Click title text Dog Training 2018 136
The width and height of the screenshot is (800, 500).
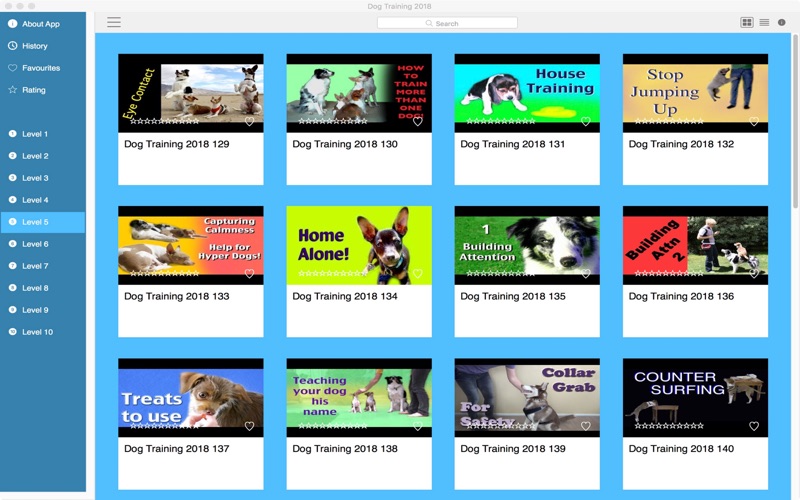(x=681, y=296)
